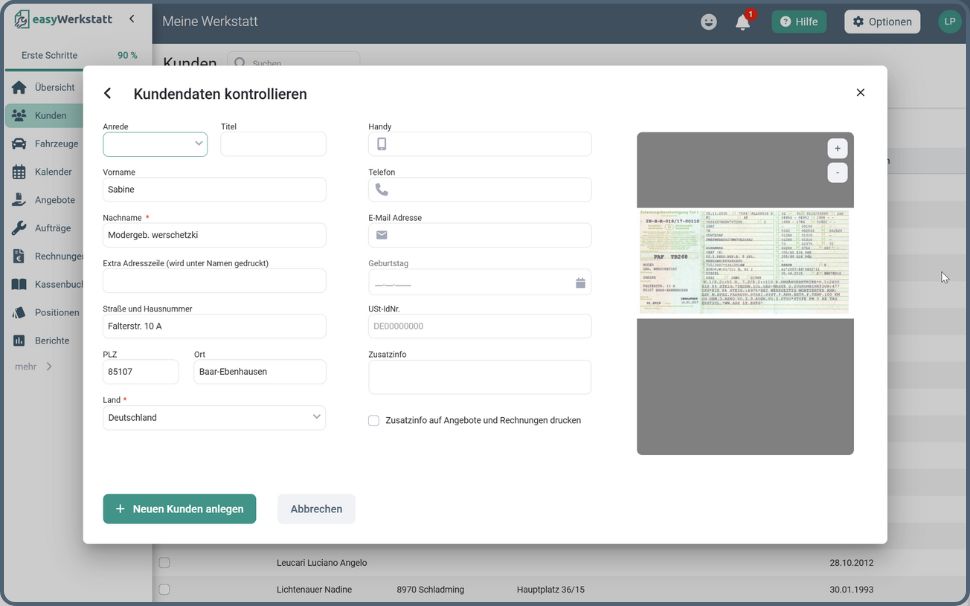Image resolution: width=970 pixels, height=606 pixels.
Task: Open Übersicht in the sidebar
Action: pyautogui.click(x=54, y=87)
